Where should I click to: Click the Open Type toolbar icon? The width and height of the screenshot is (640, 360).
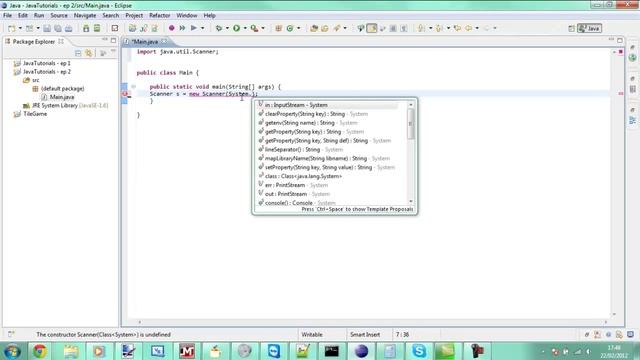tap(314, 28)
